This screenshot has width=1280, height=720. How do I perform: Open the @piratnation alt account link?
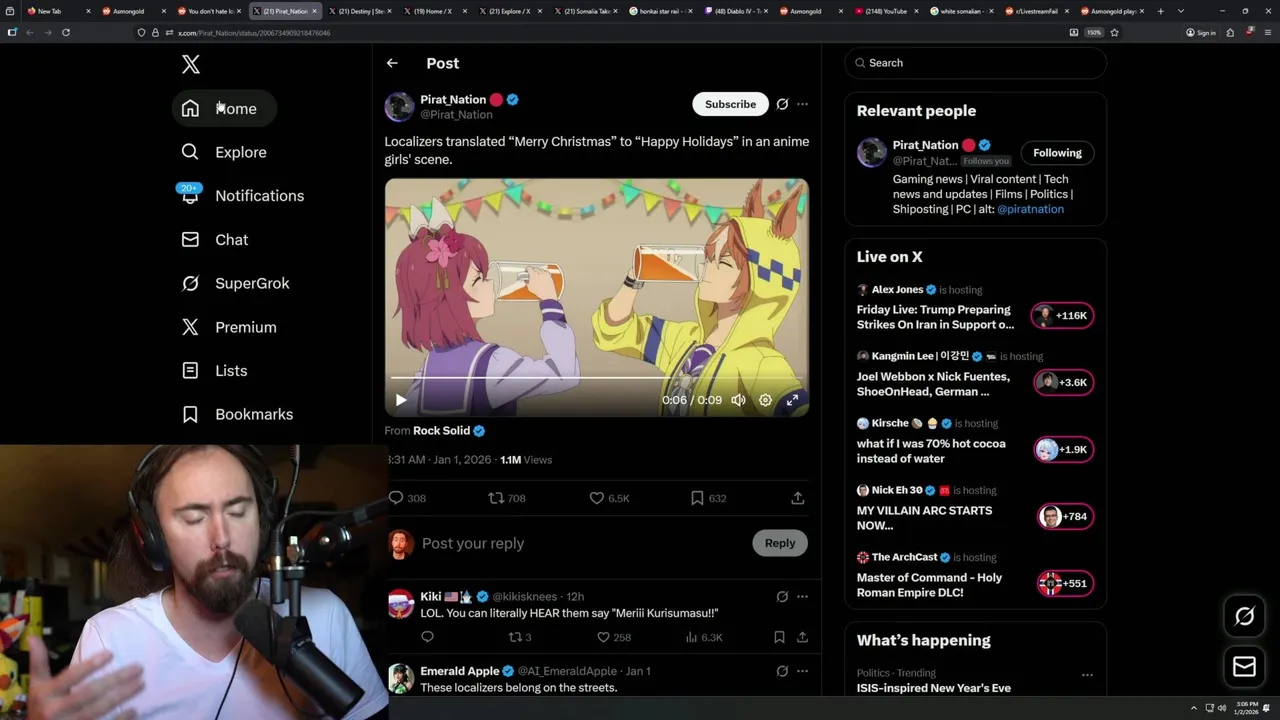(1030, 209)
